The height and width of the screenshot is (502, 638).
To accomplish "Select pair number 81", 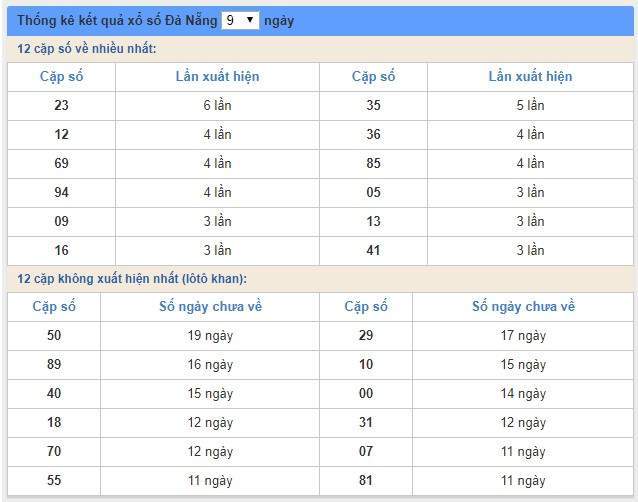I will pyautogui.click(x=366, y=481).
